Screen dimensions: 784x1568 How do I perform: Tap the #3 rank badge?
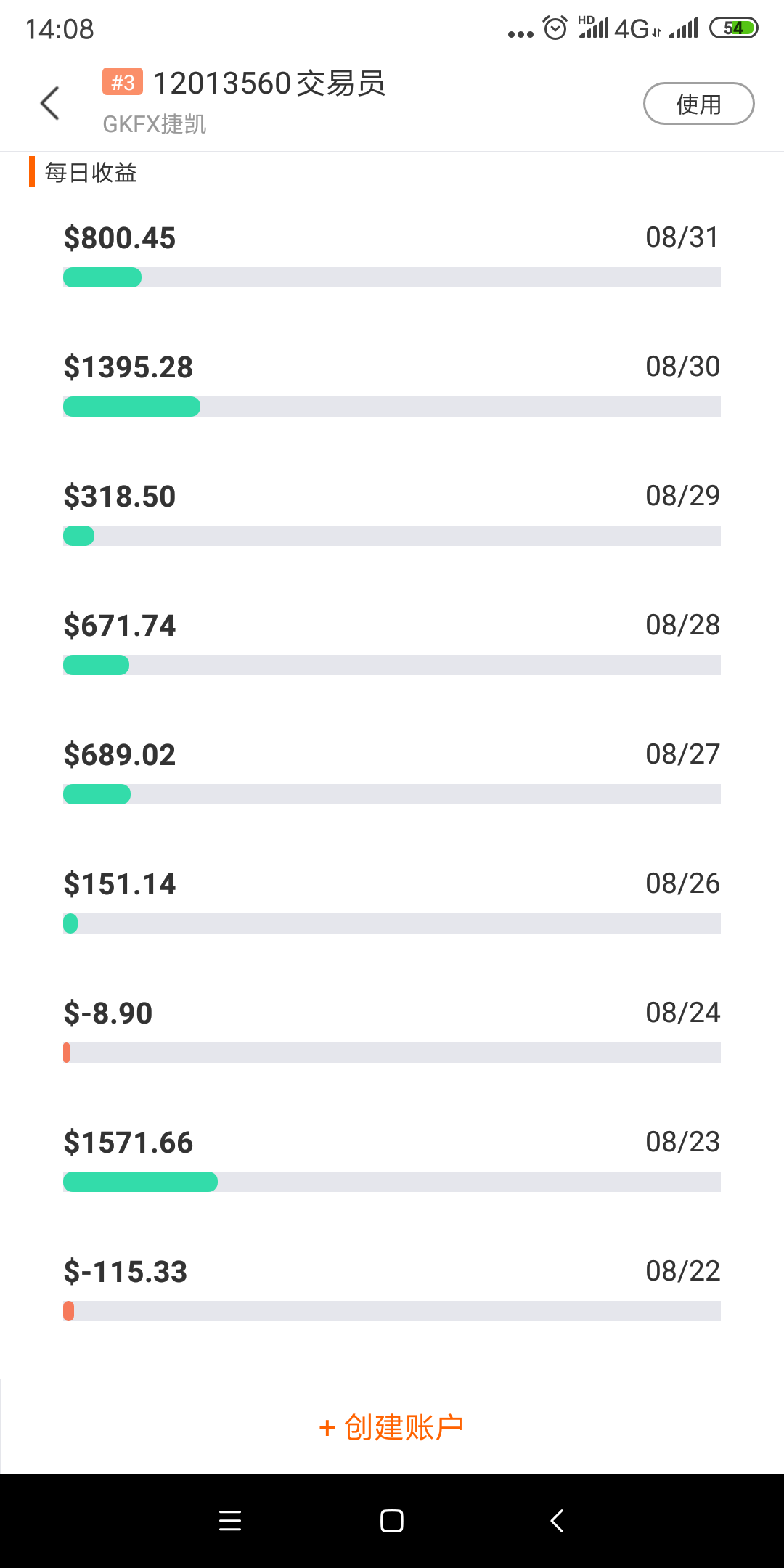(x=122, y=82)
